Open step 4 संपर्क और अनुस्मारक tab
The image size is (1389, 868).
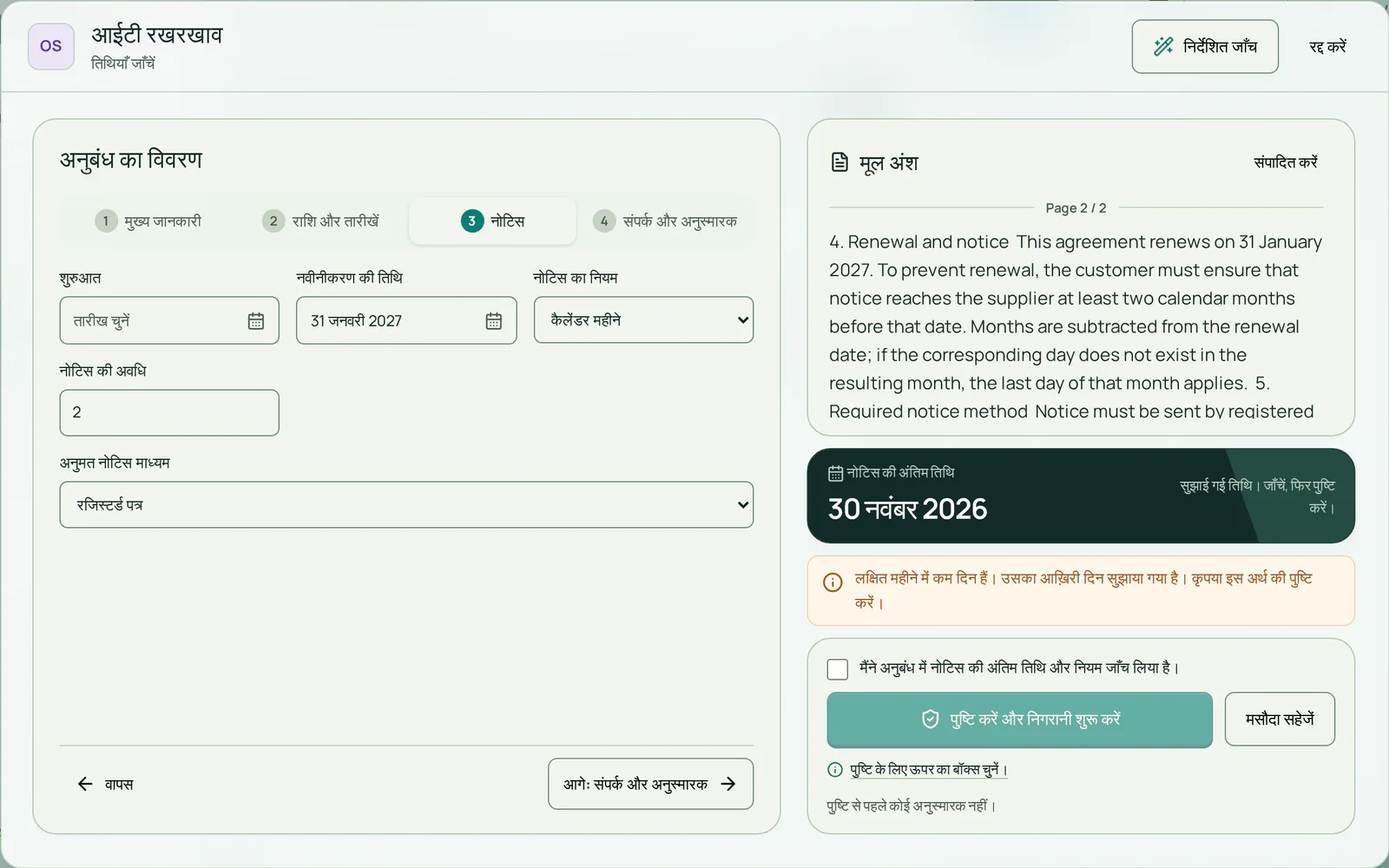point(665,221)
